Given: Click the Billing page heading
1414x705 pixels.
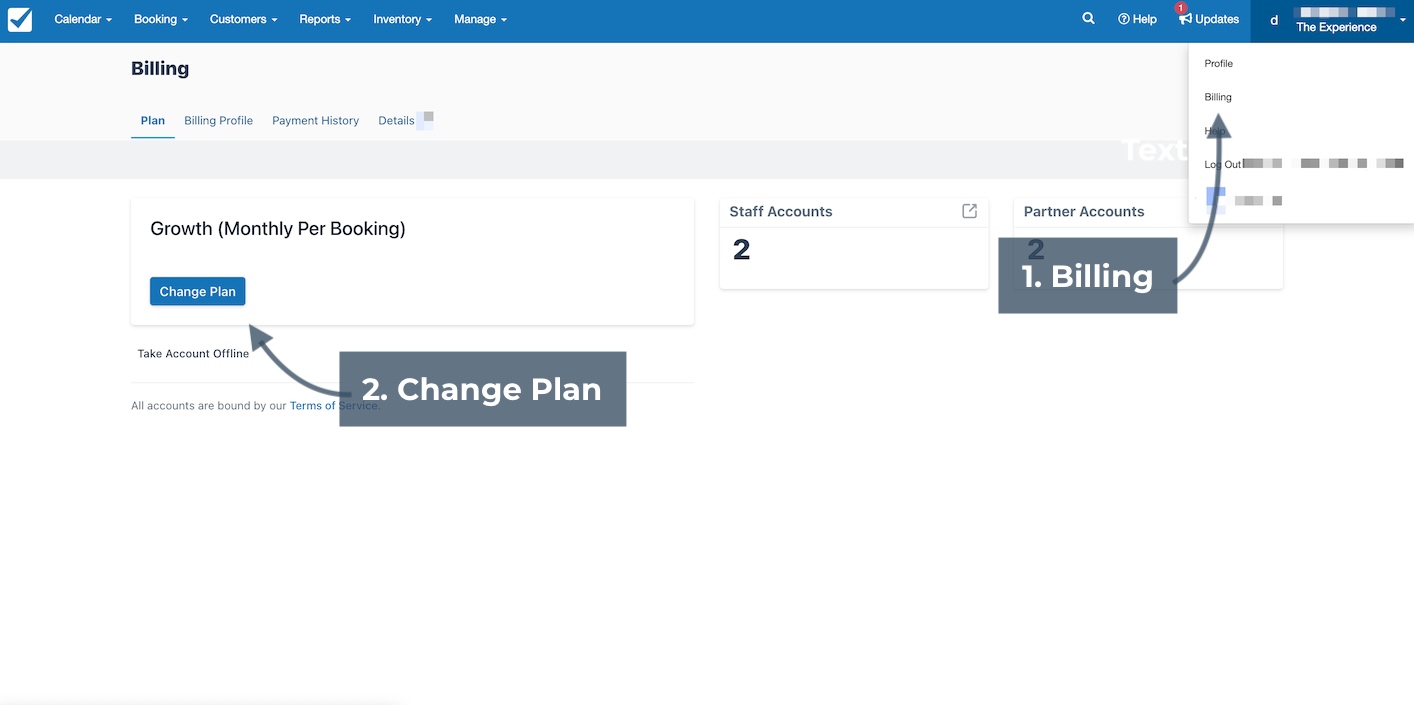Looking at the screenshot, I should coord(160,68).
